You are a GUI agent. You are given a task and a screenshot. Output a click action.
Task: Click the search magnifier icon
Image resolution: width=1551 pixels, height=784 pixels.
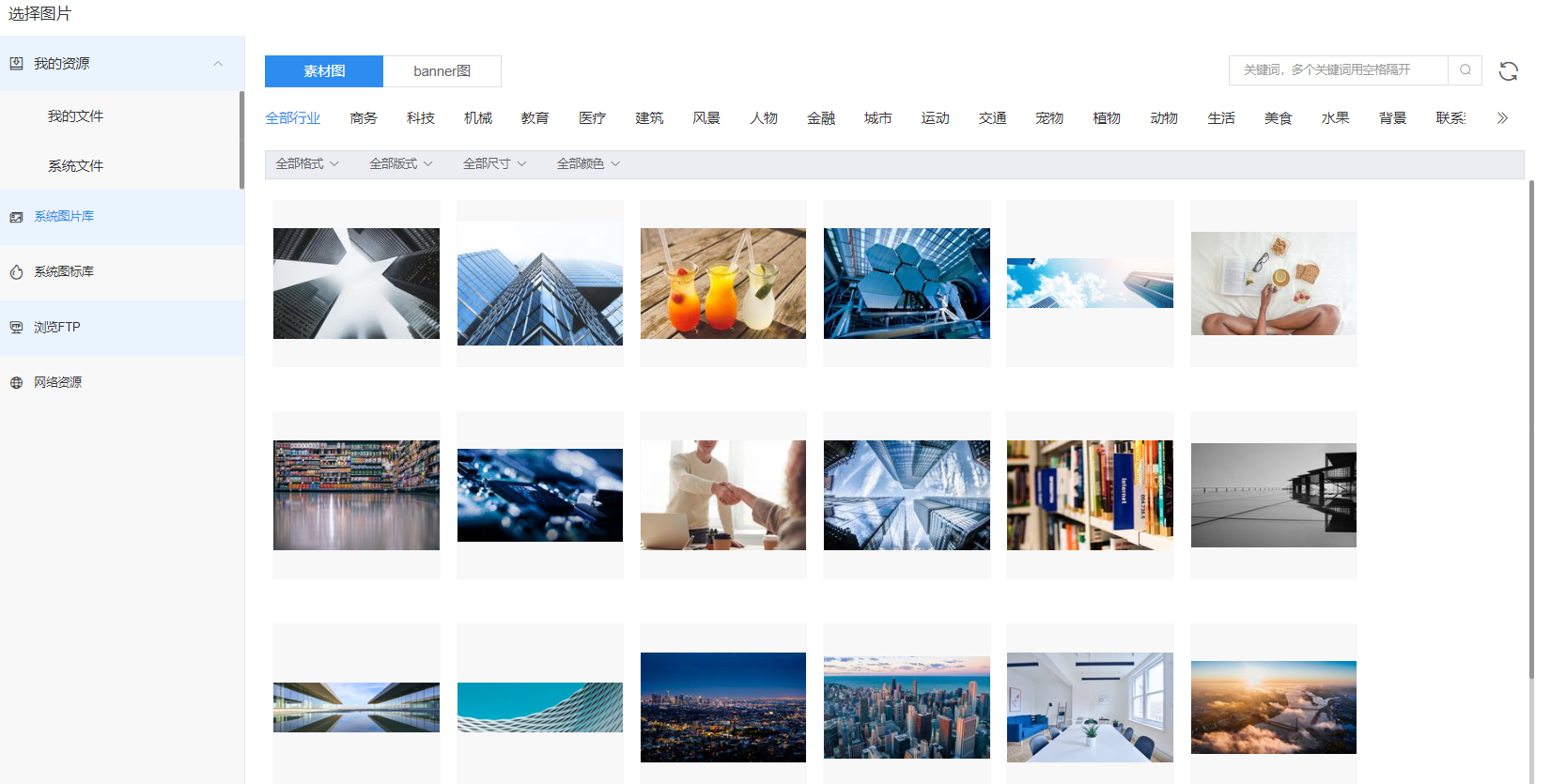(x=1465, y=70)
